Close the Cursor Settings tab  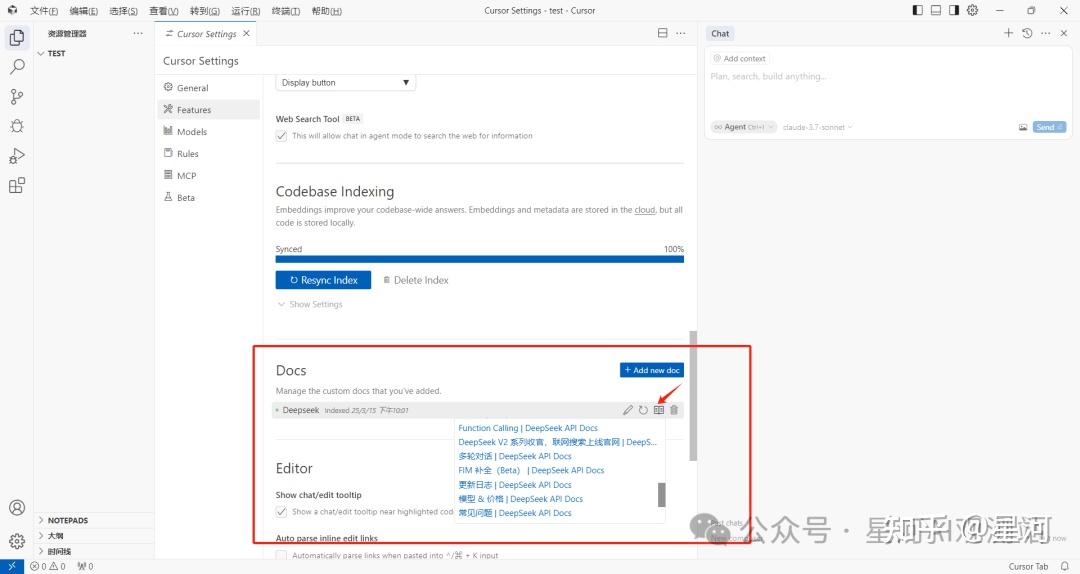pyautogui.click(x=247, y=33)
